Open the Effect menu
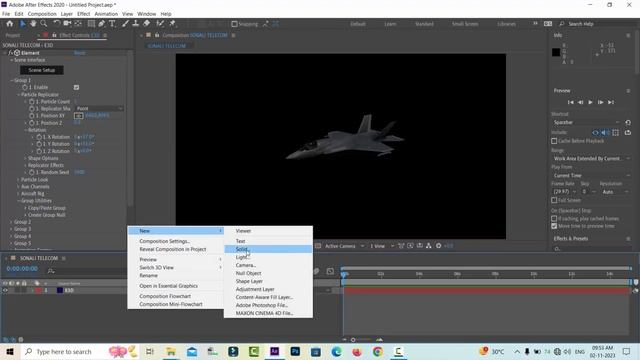The width and height of the screenshot is (640, 360). (x=84, y=14)
